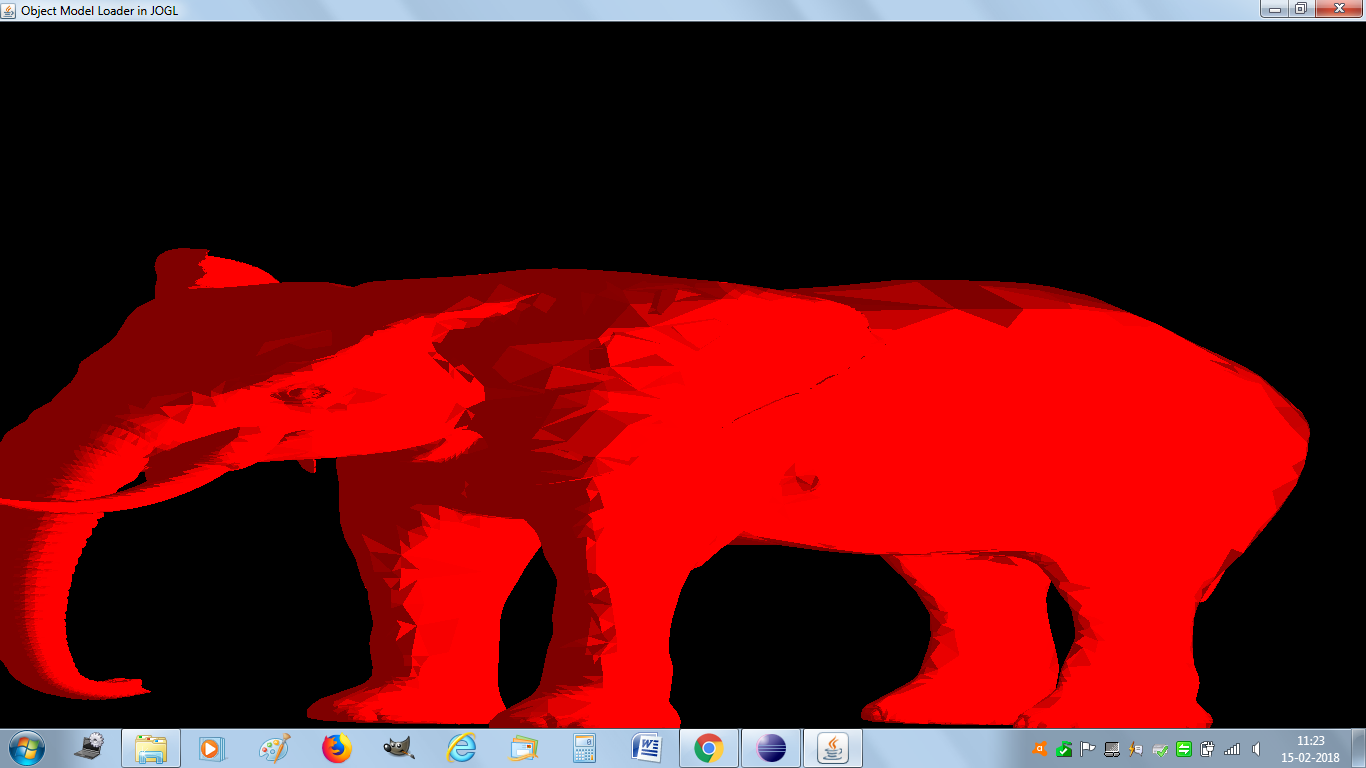This screenshot has width=1366, height=768.
Task: Open GIMP image editor from the taskbar
Action: pyautogui.click(x=395, y=746)
